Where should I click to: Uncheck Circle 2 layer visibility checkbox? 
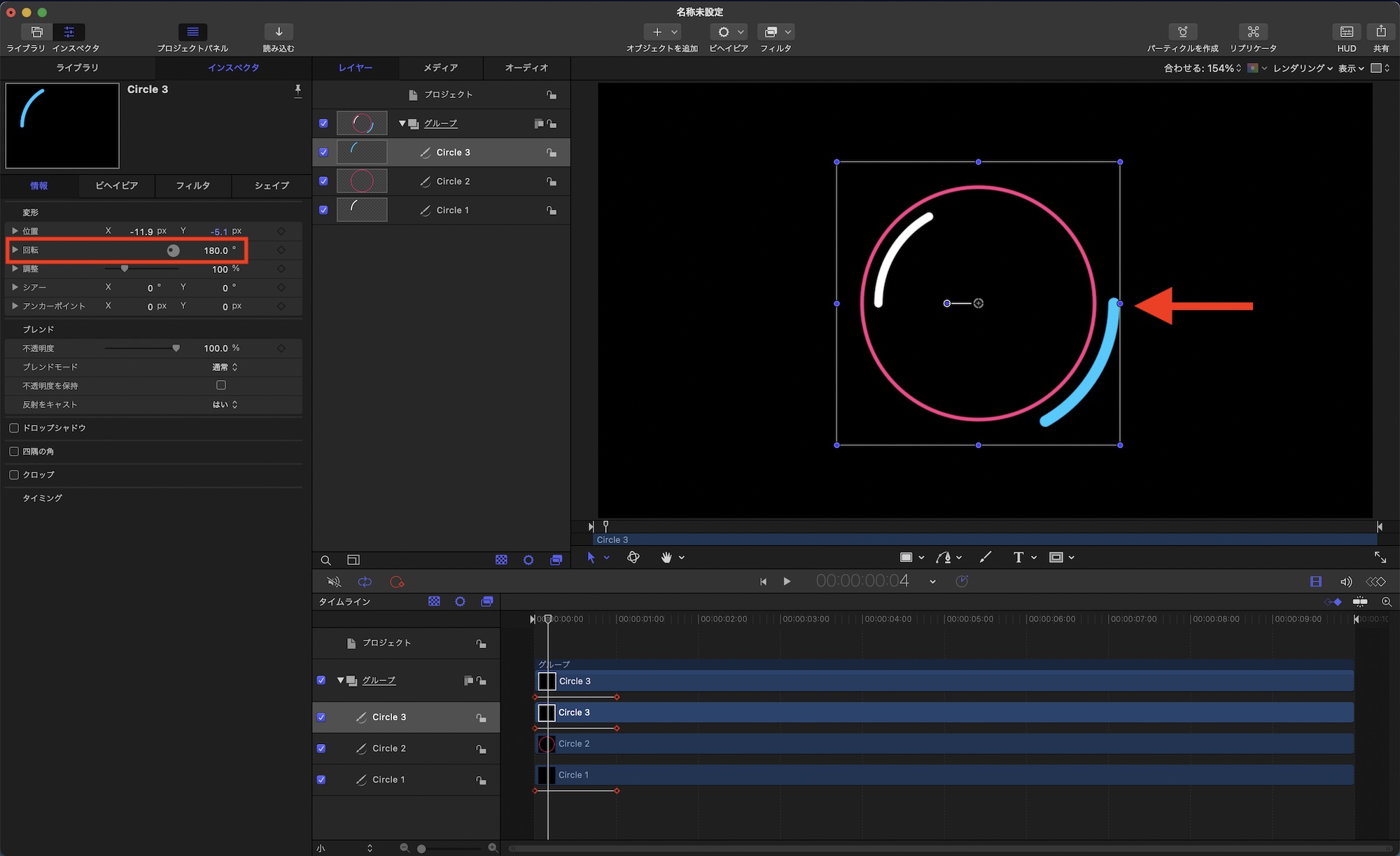[x=323, y=181]
